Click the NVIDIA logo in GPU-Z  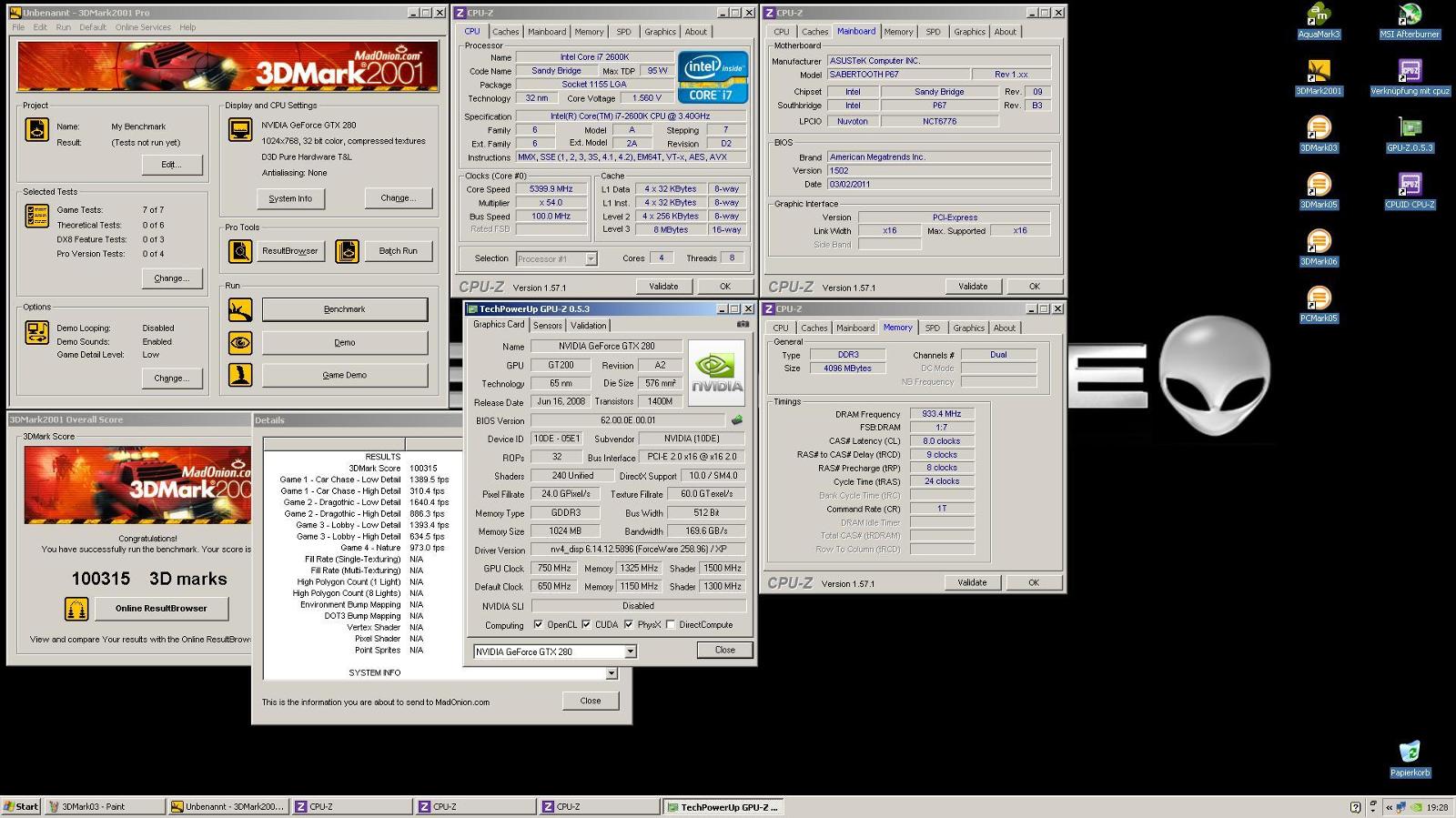pyautogui.click(x=716, y=373)
